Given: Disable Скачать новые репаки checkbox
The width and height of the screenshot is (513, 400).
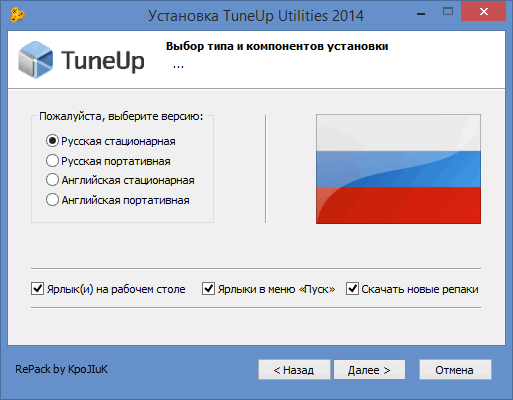Looking at the screenshot, I should (352, 289).
